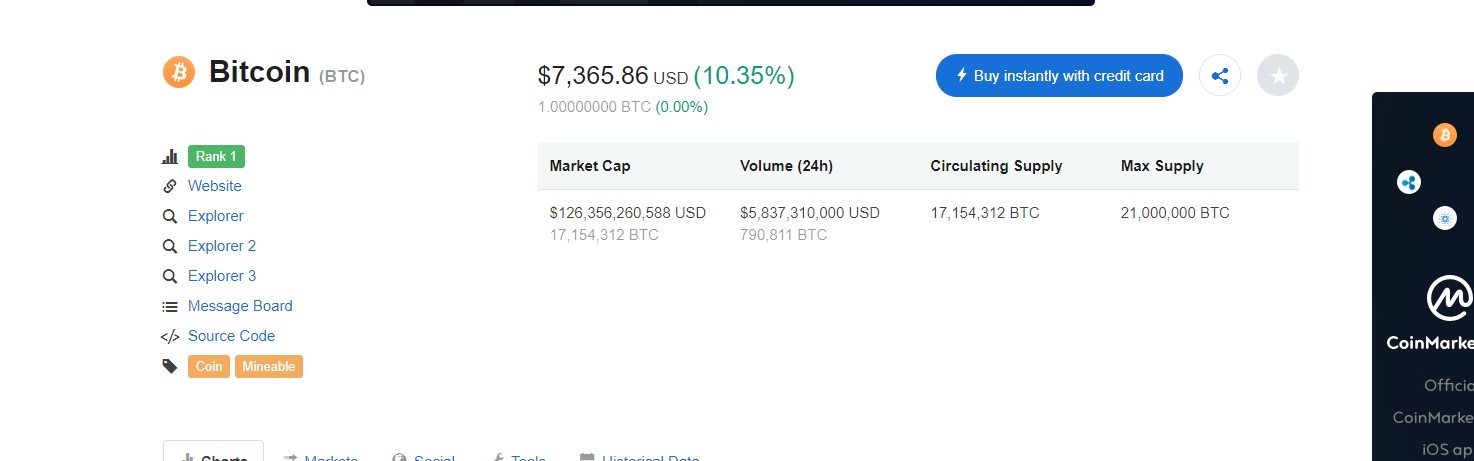
Task: Click the Rank 1 badge
Action: point(216,156)
